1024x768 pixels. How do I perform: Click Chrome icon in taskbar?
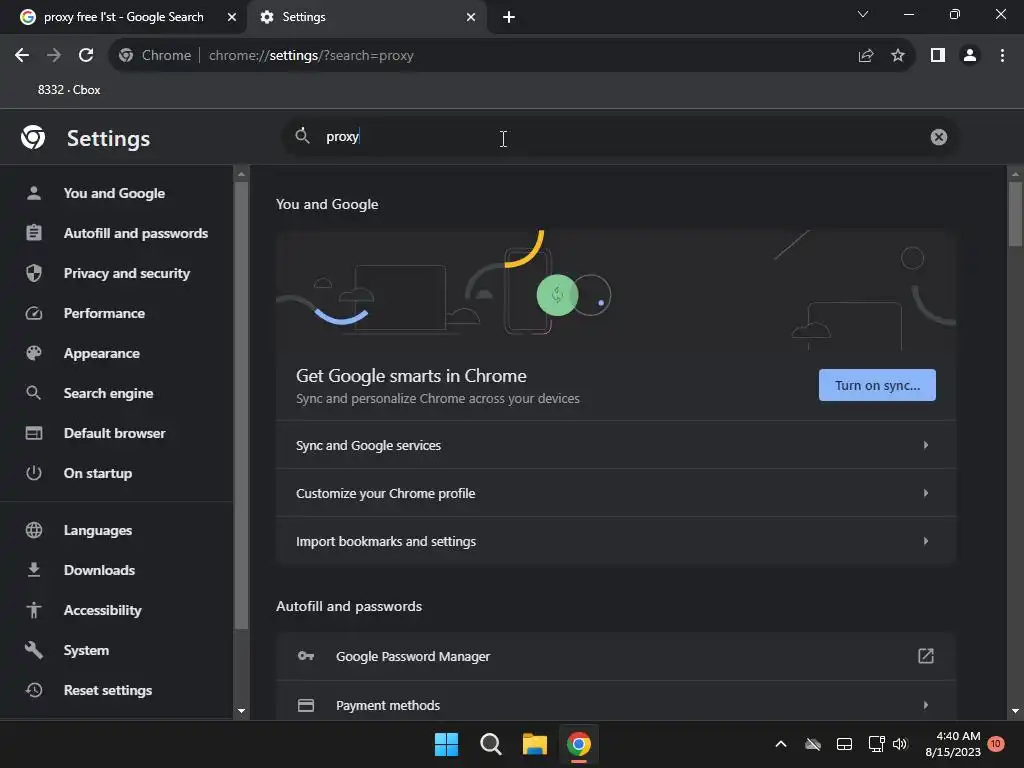(x=579, y=744)
